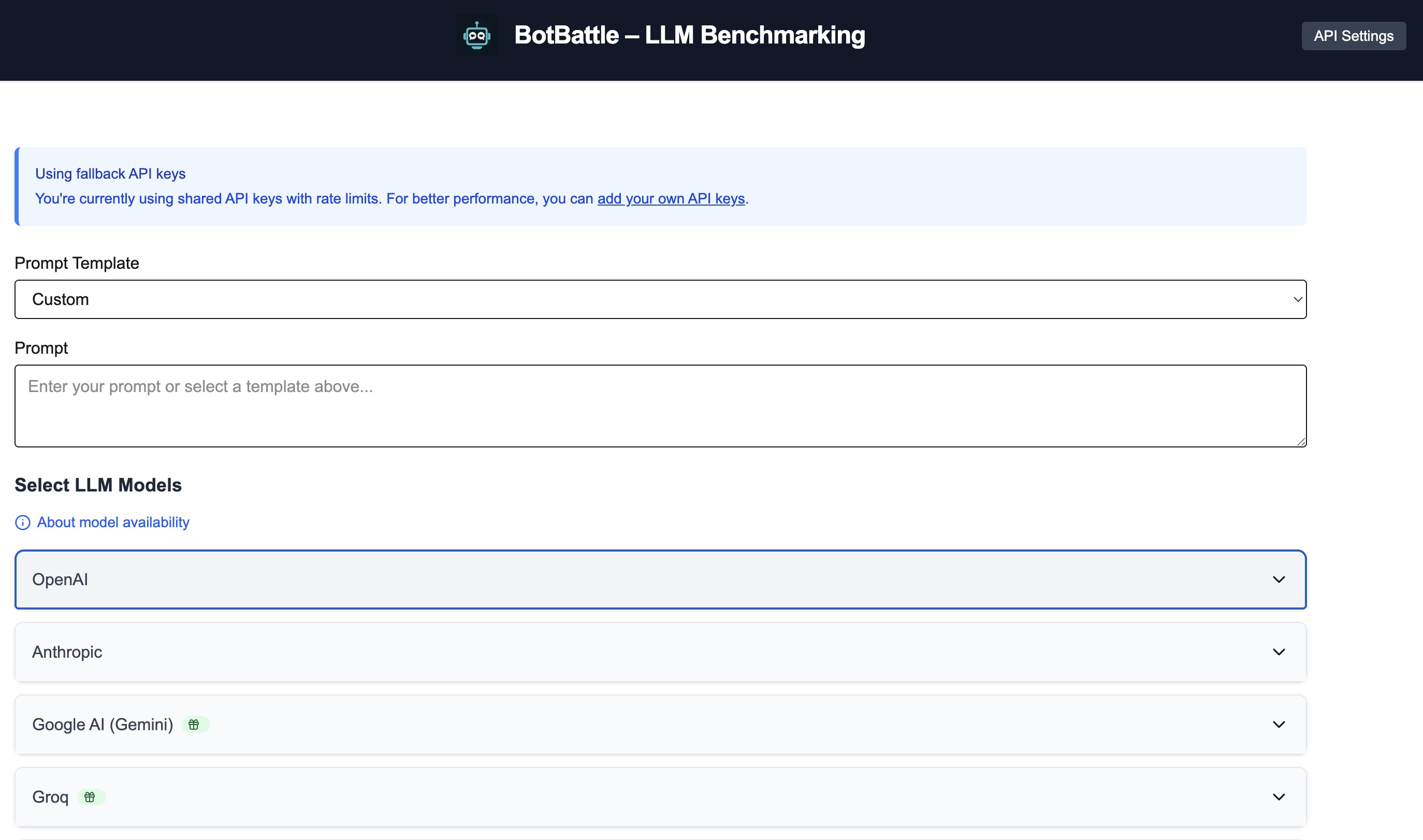Click the gift badge next to Groq
The image size is (1423, 840).
tap(91, 797)
